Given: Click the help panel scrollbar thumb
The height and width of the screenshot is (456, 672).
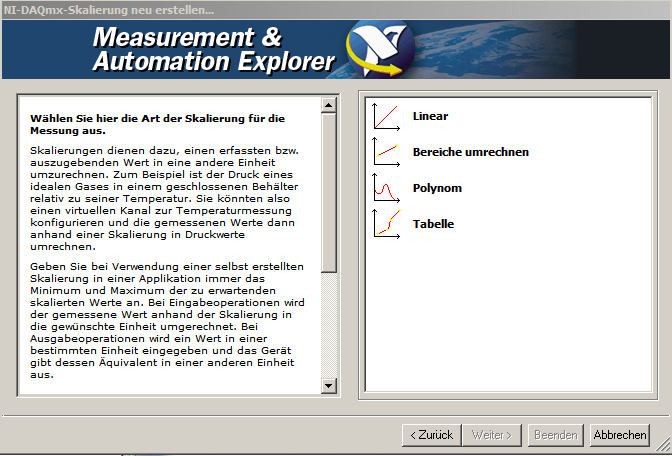Looking at the screenshot, I should 329,192.
